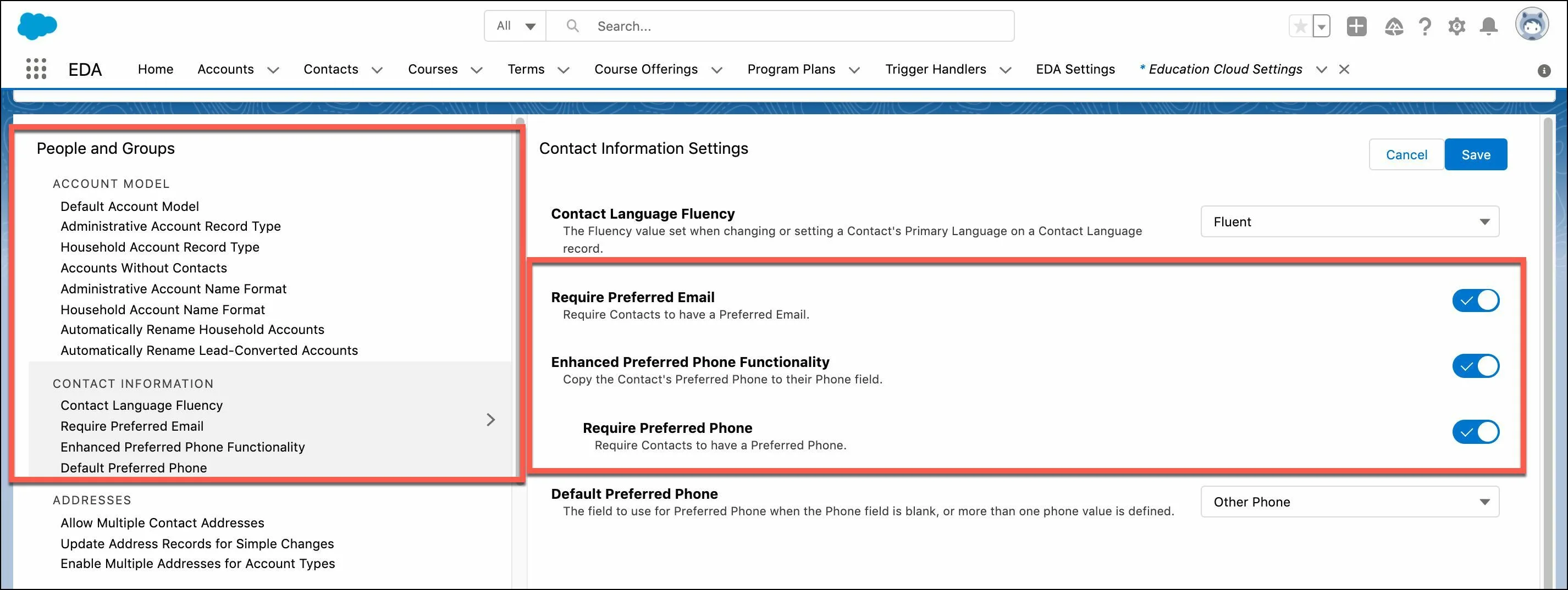
Task: Go to the Home tab
Action: click(x=156, y=69)
